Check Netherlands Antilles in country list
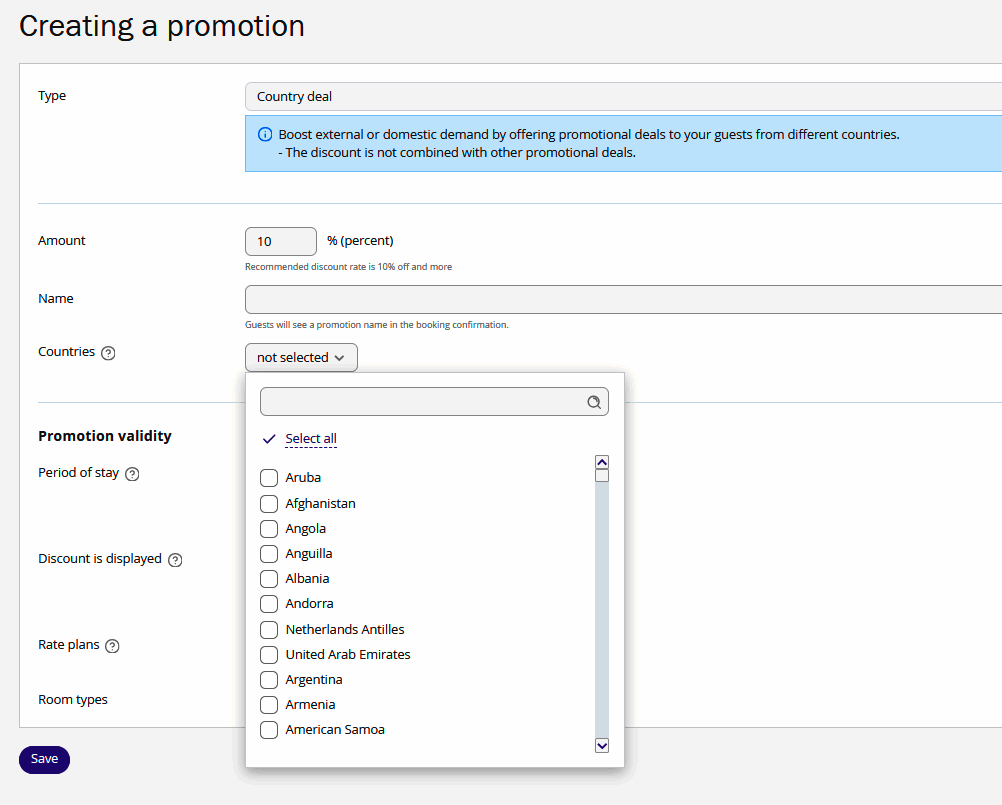The image size is (1002, 805). click(x=268, y=629)
